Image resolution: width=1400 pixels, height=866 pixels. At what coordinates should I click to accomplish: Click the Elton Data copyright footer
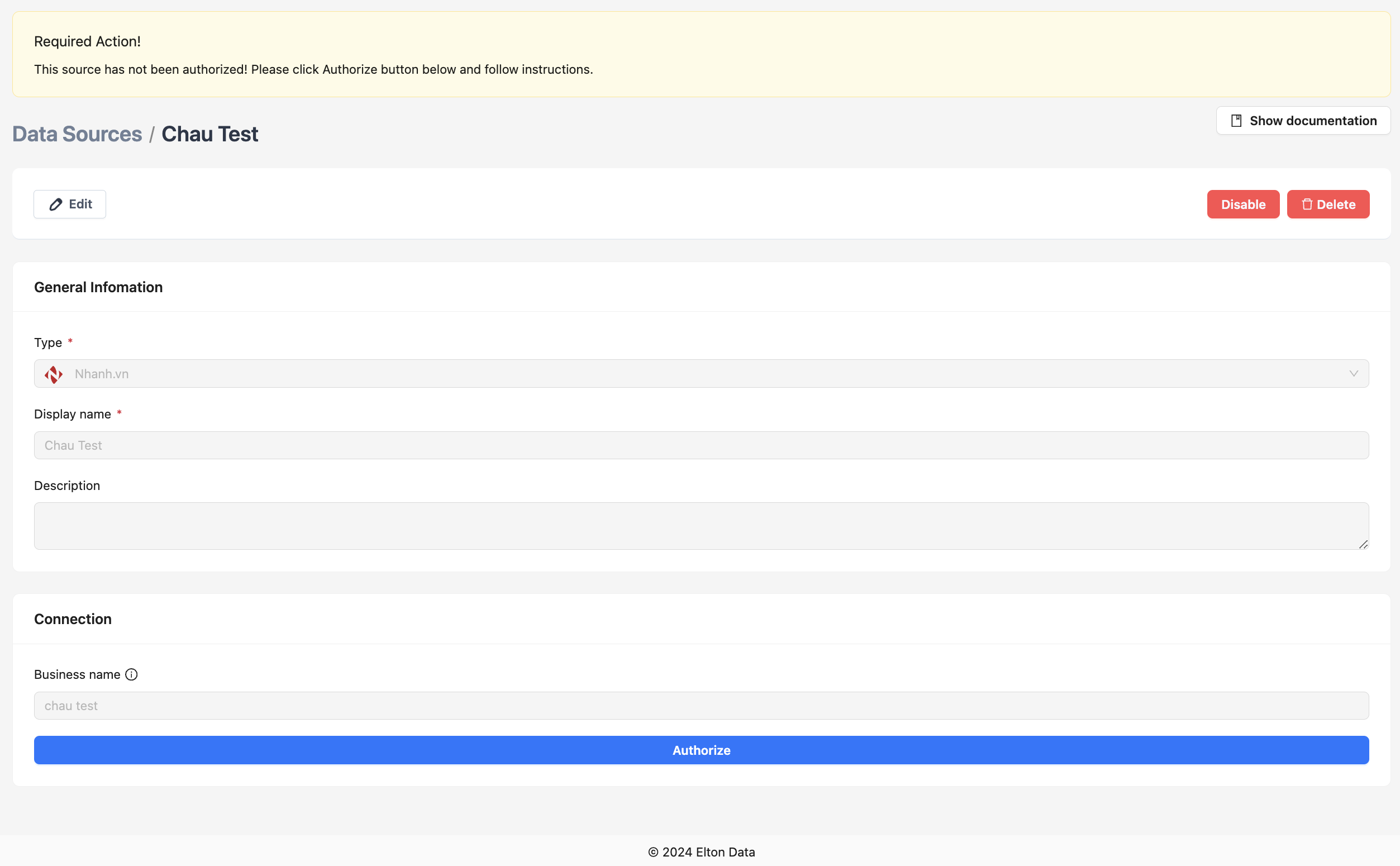coord(701,852)
